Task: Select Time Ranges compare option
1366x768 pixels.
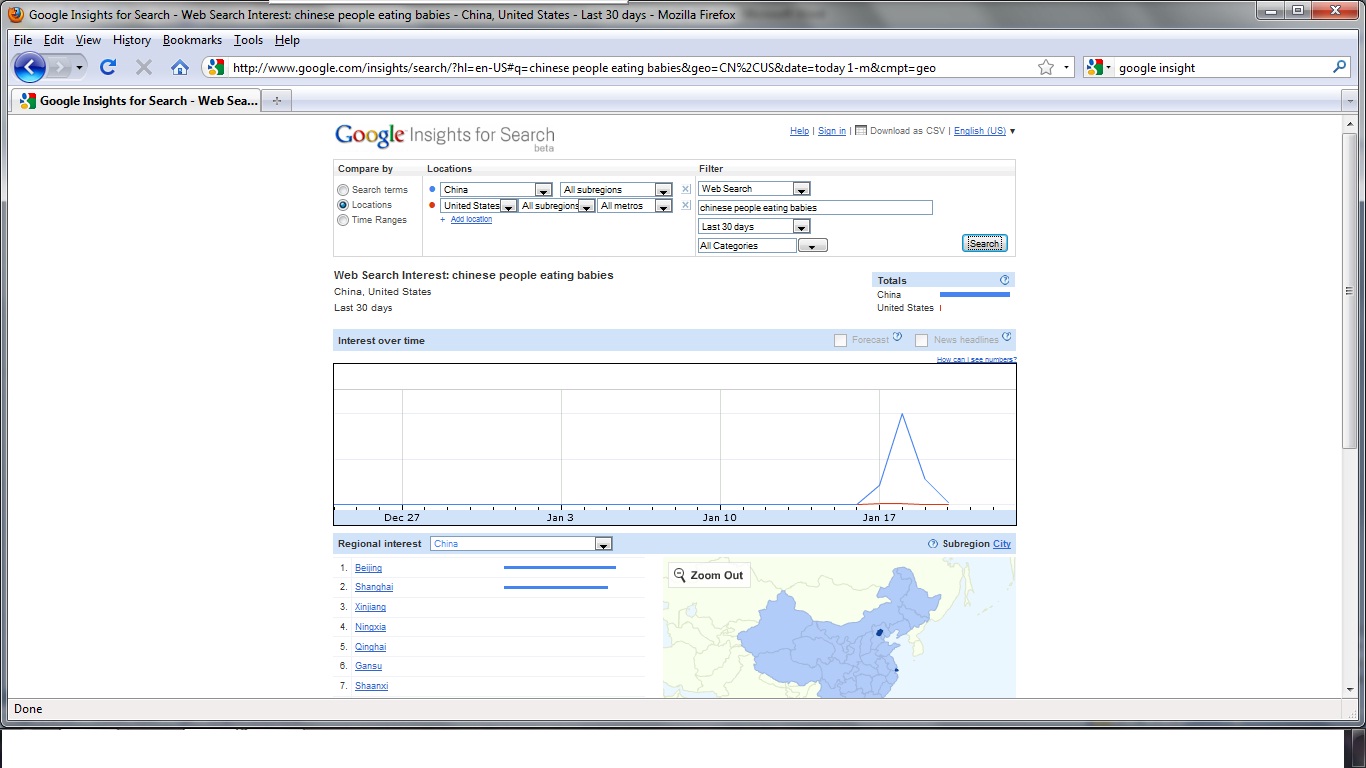Action: tap(343, 220)
